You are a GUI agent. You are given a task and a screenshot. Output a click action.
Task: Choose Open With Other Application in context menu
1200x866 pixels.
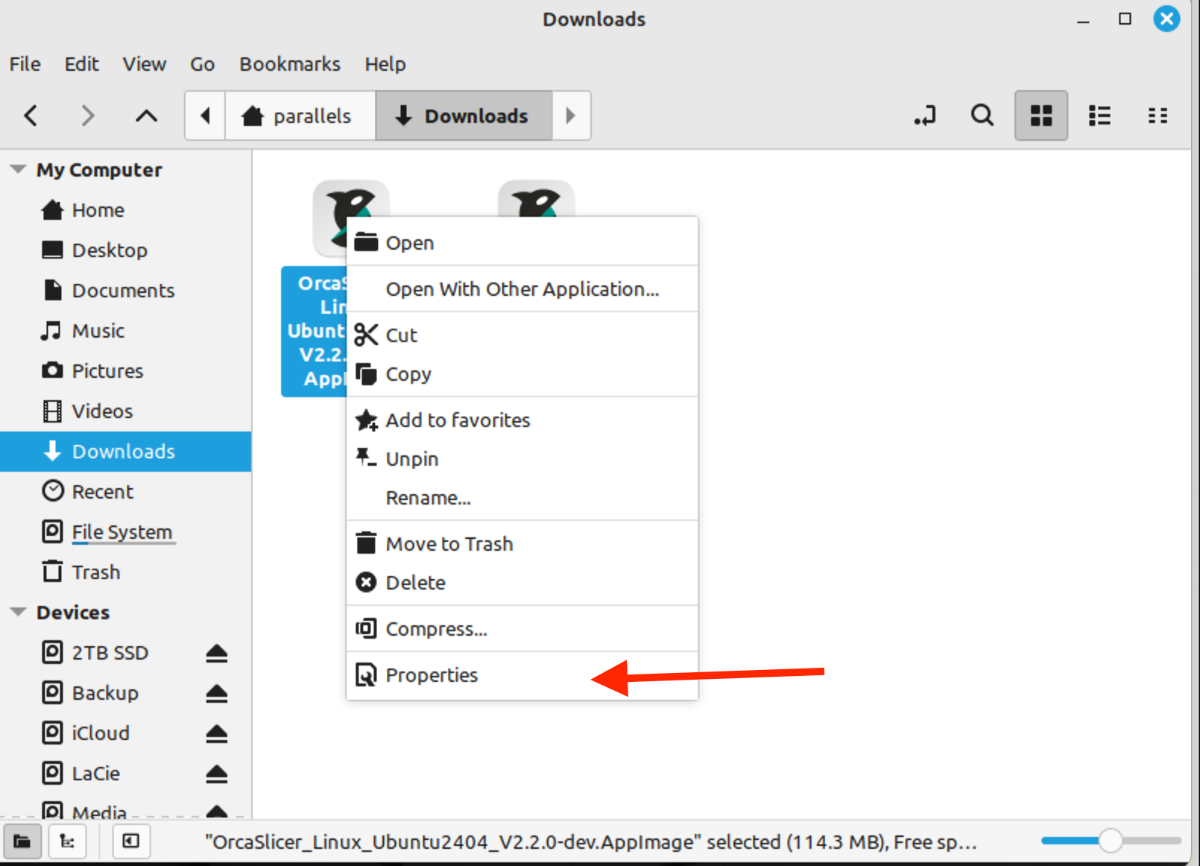click(x=522, y=289)
